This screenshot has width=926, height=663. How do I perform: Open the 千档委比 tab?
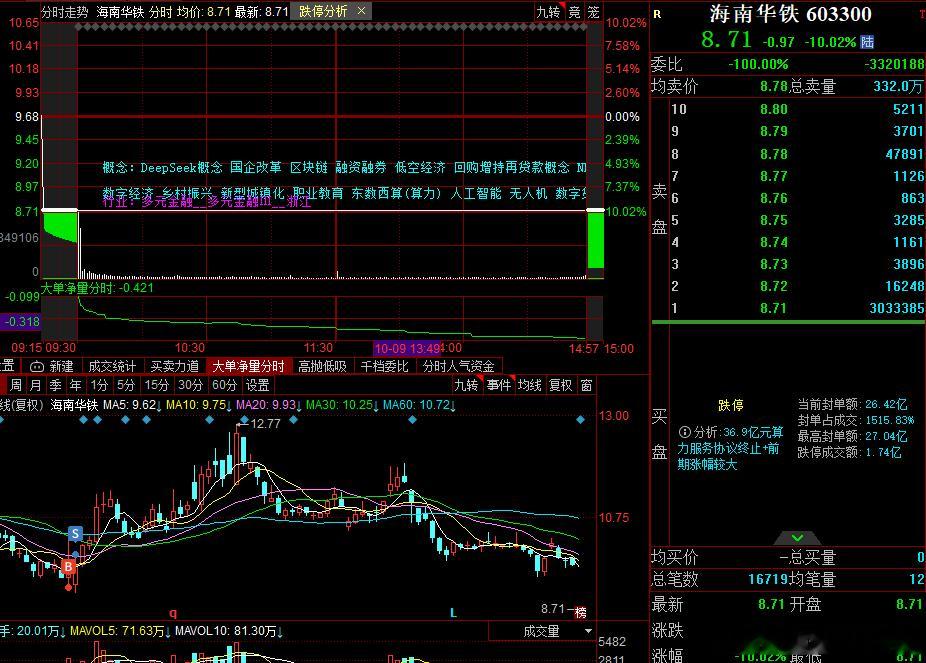coord(384,366)
